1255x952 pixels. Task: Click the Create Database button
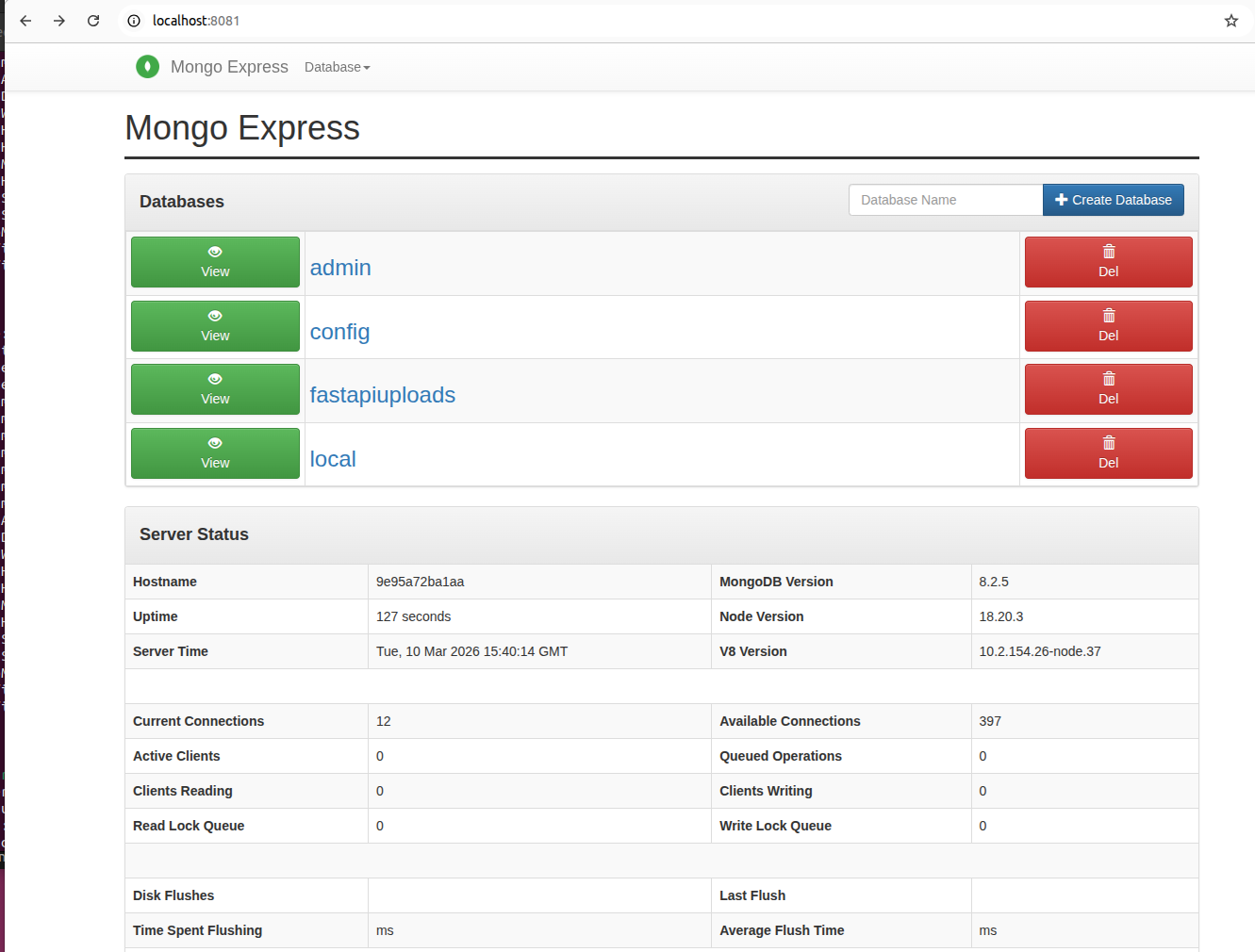click(1113, 200)
